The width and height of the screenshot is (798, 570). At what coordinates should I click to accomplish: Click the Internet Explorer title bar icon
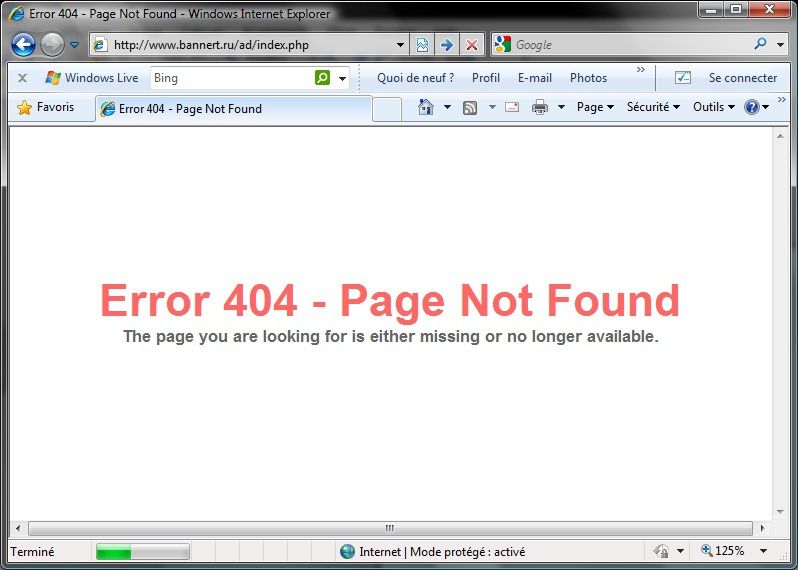(16, 14)
